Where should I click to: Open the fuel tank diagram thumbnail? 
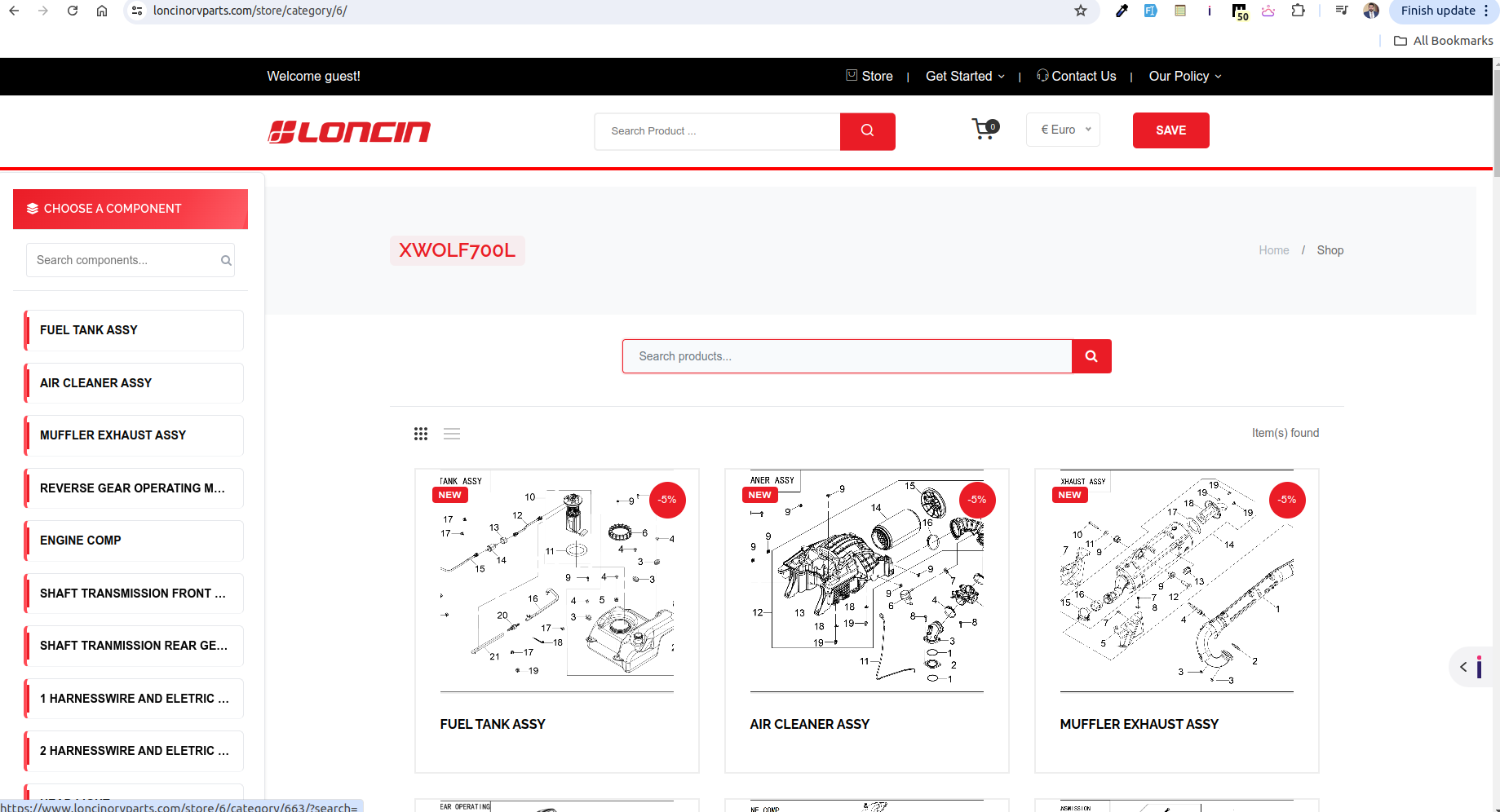coord(557,580)
